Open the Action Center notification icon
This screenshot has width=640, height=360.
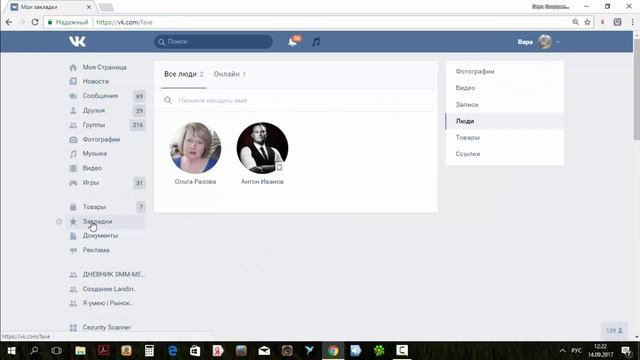(626, 351)
